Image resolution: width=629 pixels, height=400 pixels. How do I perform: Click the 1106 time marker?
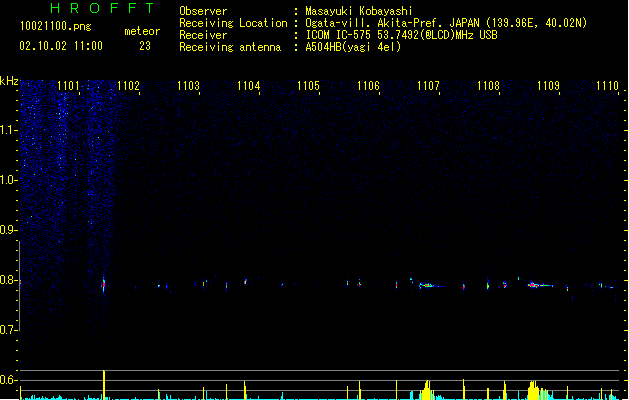pos(368,86)
